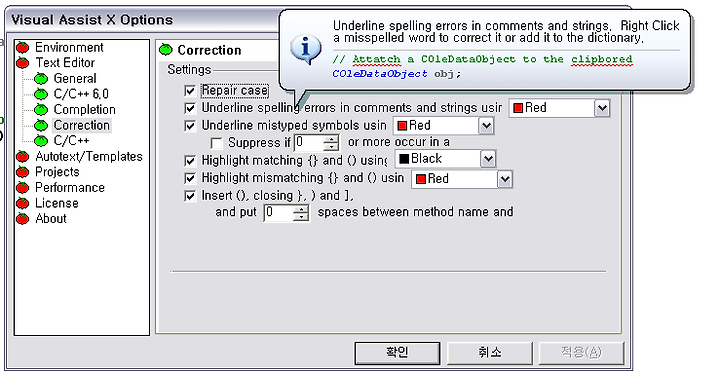Select the Correction tree item

tap(81, 125)
